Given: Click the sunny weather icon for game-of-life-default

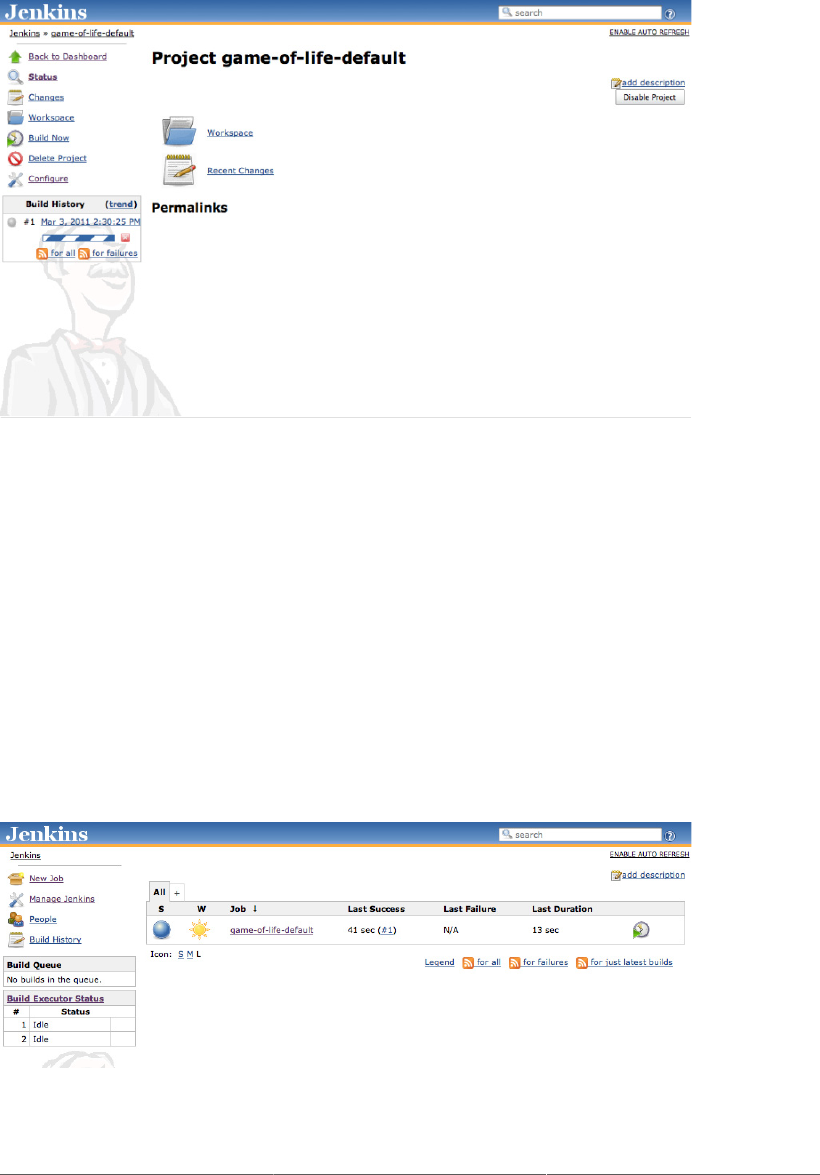Looking at the screenshot, I should coord(199,930).
